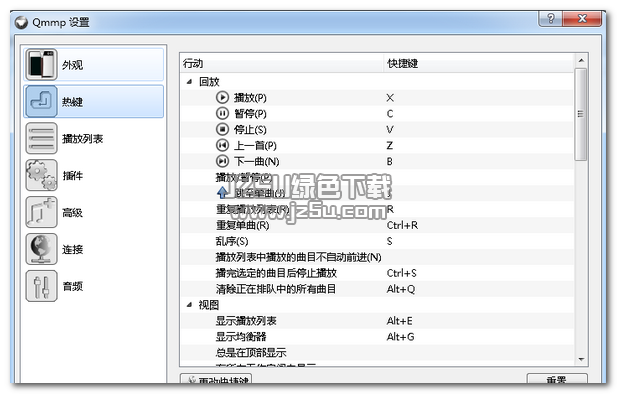Click the previous-track icon beside 上一首(P)
This screenshot has width=617, height=394.
click(222, 146)
